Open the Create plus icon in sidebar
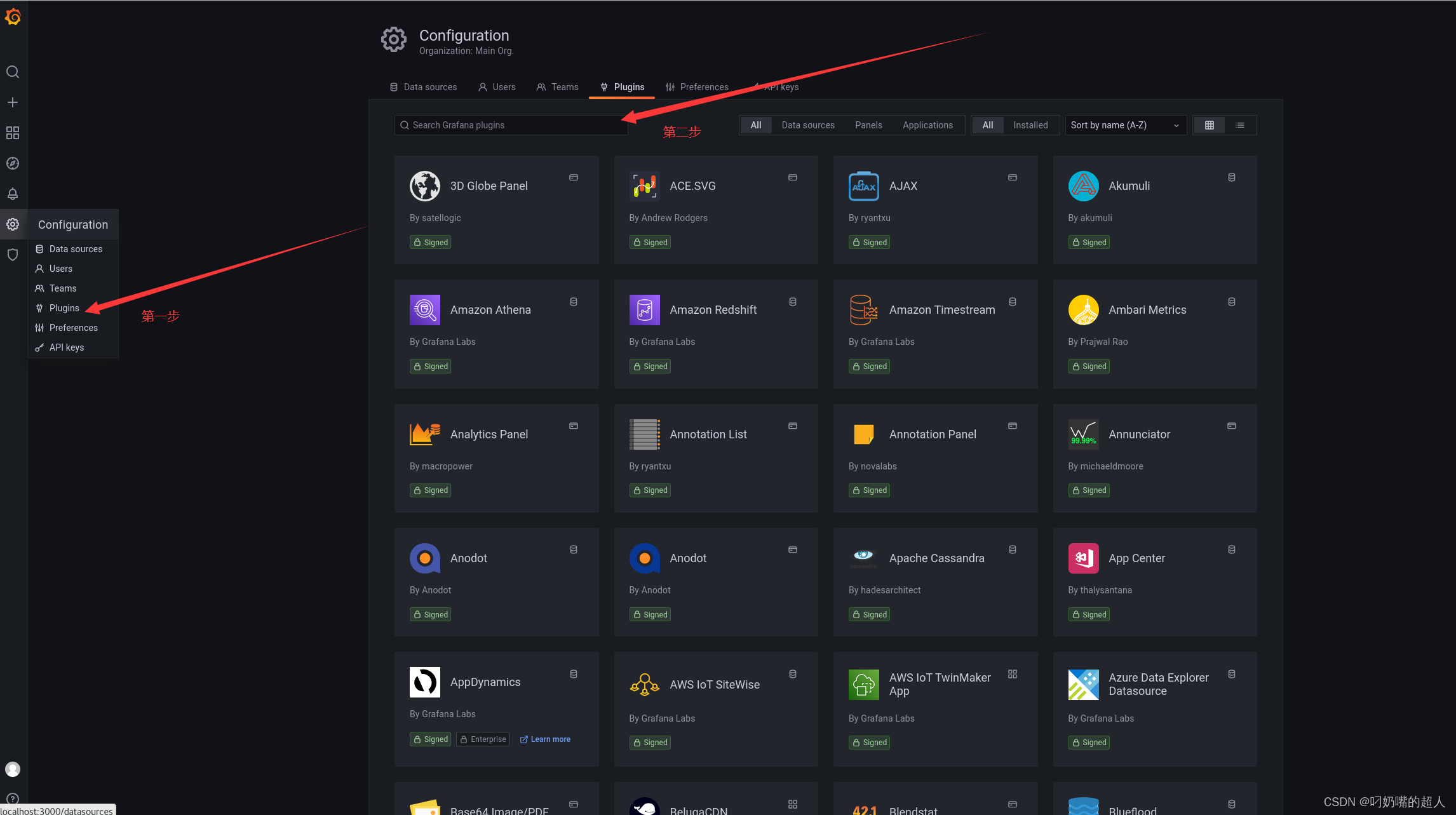The width and height of the screenshot is (1456, 815). pyautogui.click(x=13, y=102)
